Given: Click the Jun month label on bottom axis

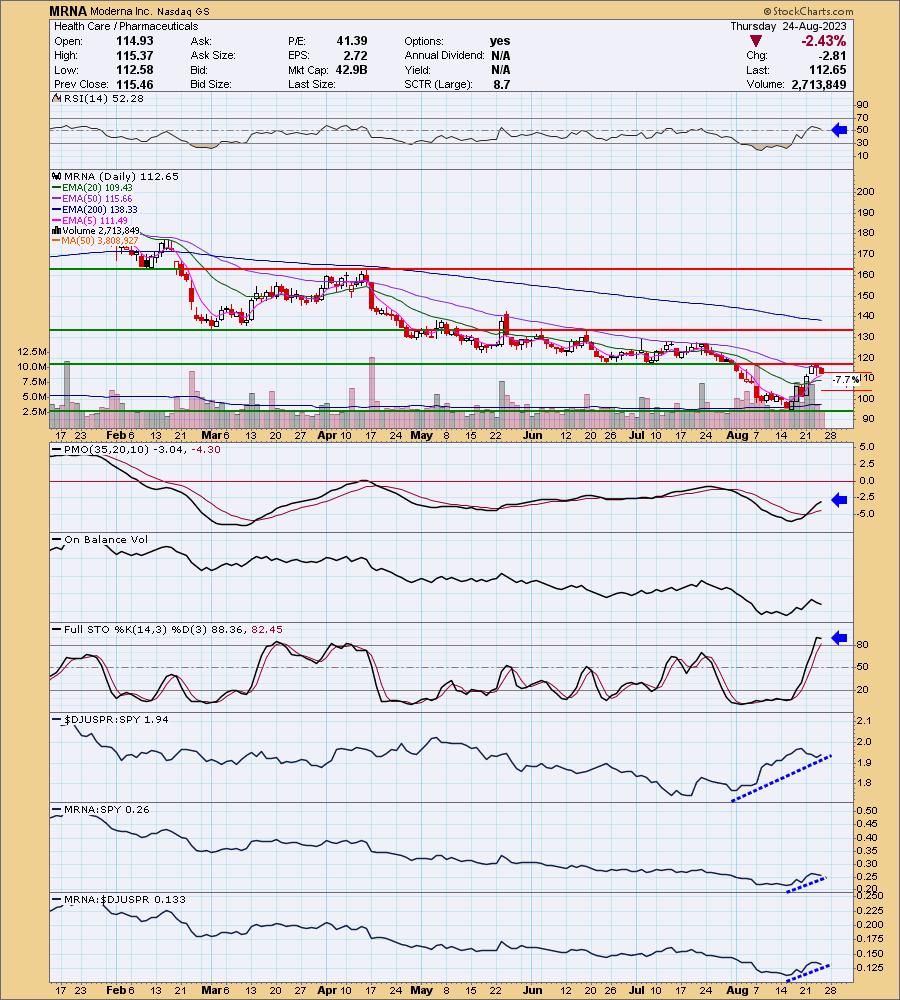Looking at the screenshot, I should click(x=532, y=990).
